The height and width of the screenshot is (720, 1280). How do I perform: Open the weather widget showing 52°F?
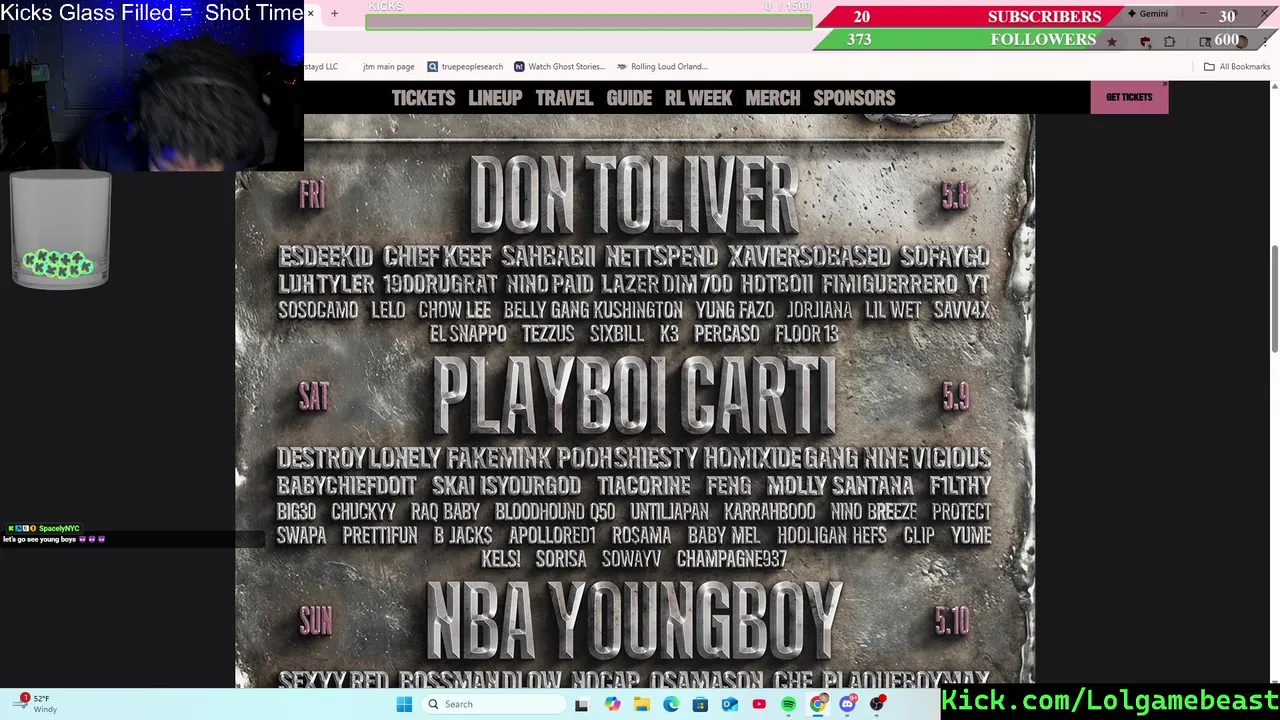(35, 704)
